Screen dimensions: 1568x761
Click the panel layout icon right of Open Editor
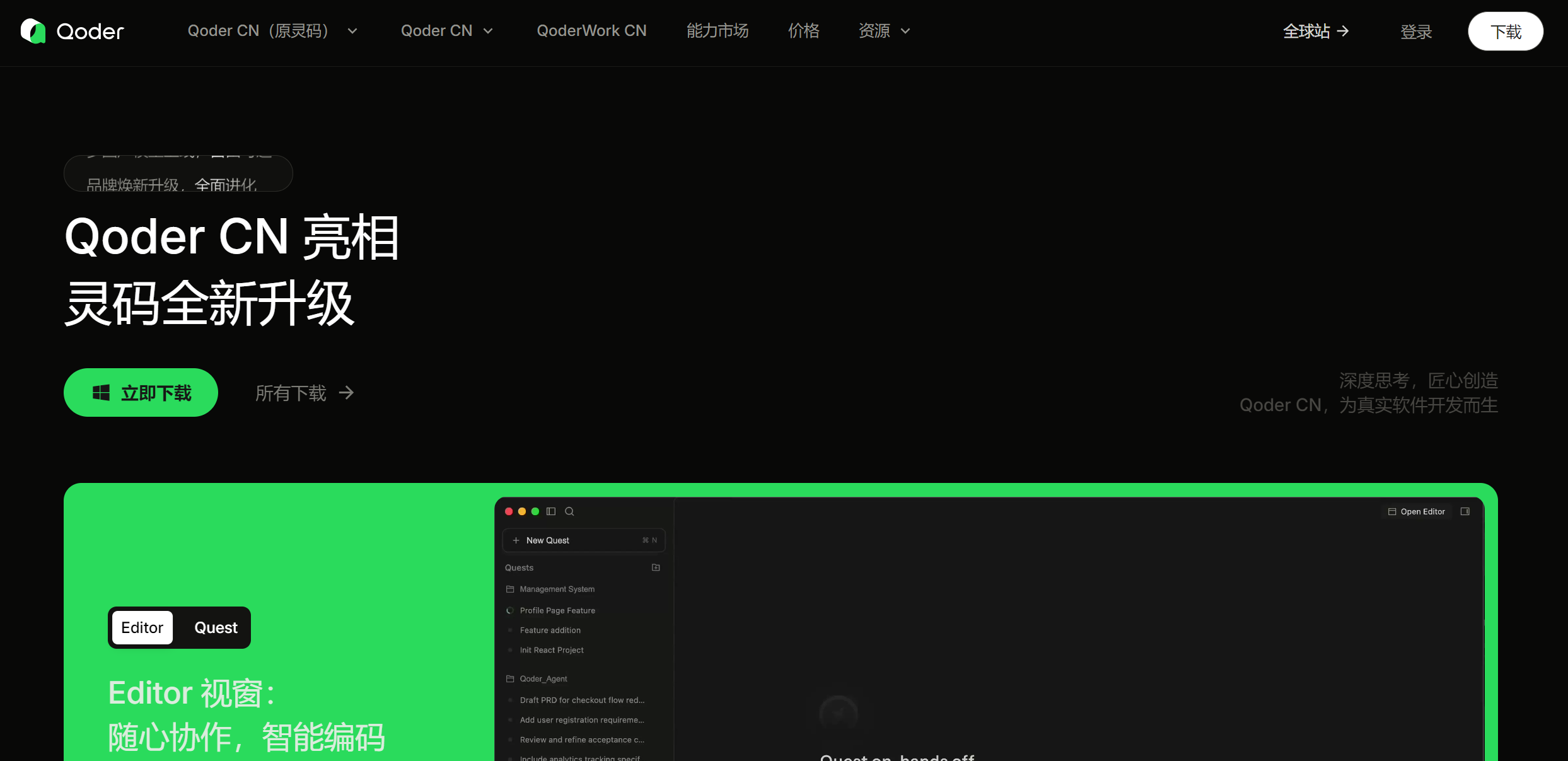[1465, 511]
